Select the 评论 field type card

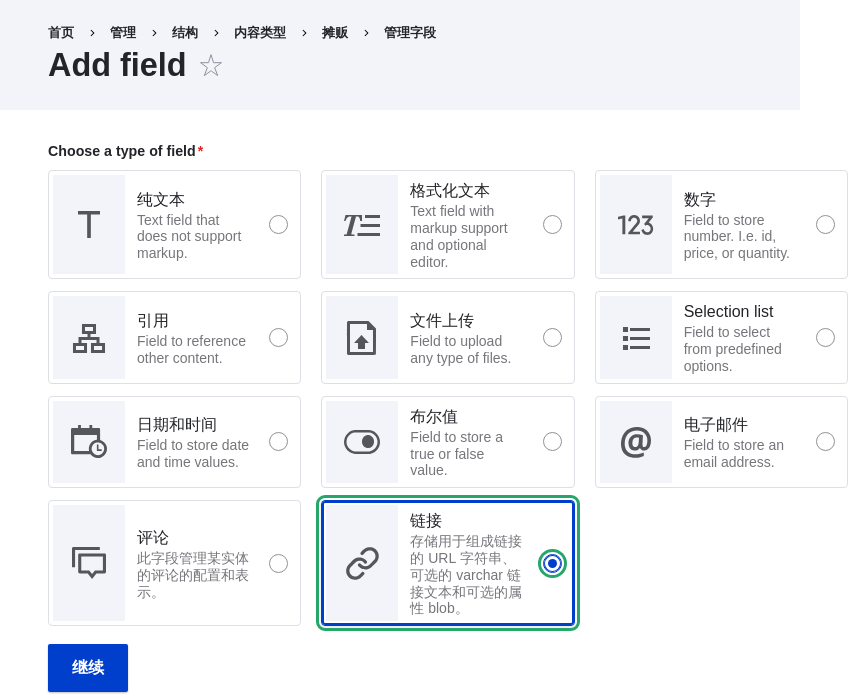click(174, 563)
